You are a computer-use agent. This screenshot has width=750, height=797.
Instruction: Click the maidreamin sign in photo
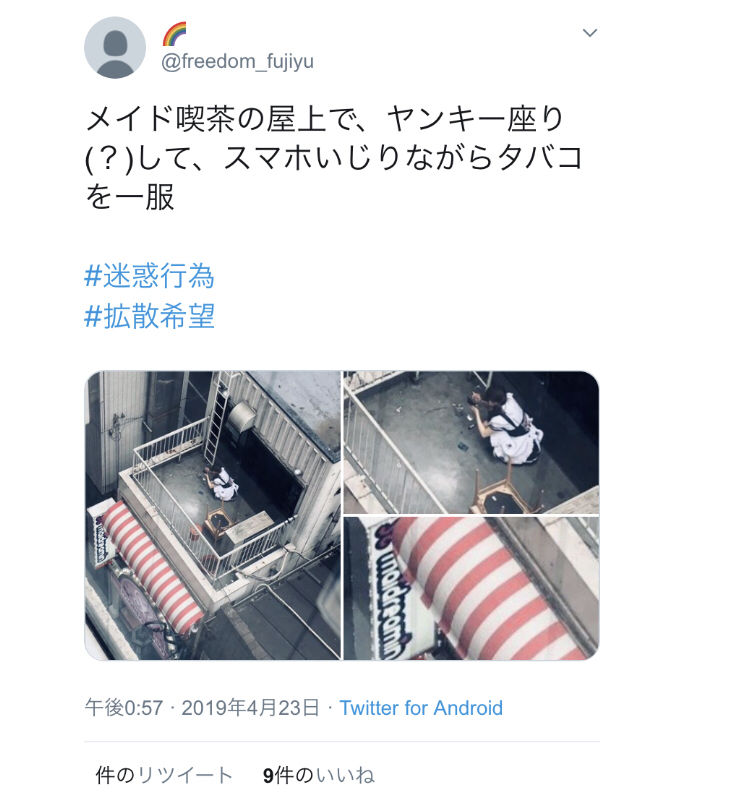pyautogui.click(x=391, y=589)
